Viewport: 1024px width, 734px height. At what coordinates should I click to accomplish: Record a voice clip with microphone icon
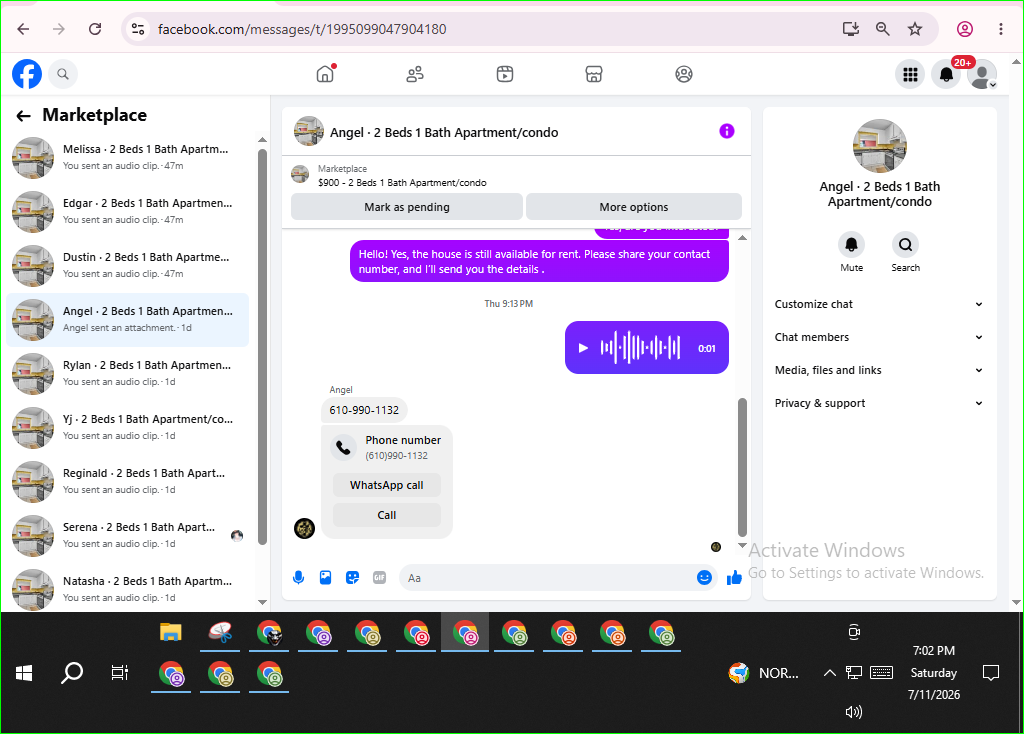(298, 577)
